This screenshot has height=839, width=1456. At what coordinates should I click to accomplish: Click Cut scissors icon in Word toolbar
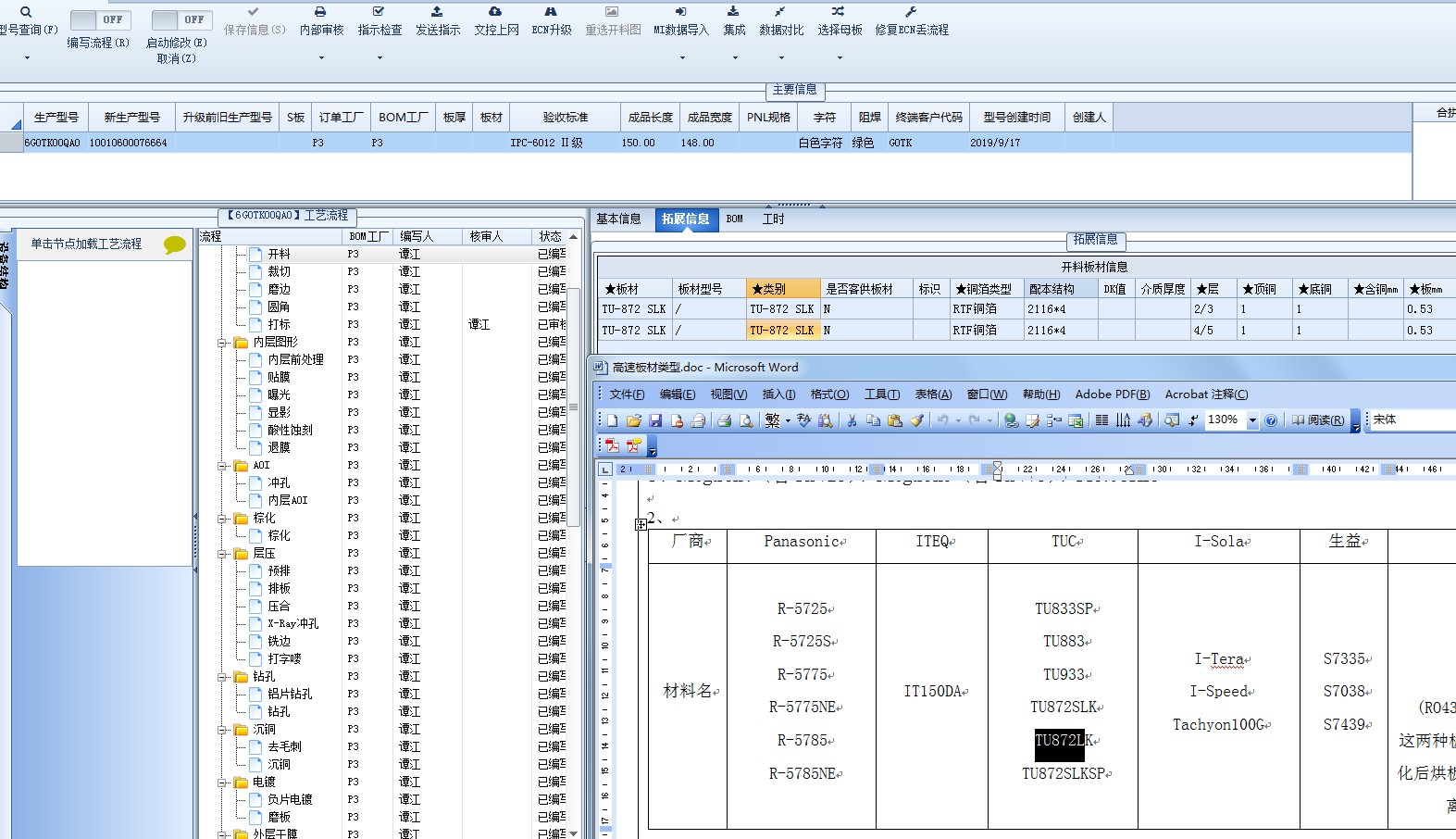852,420
